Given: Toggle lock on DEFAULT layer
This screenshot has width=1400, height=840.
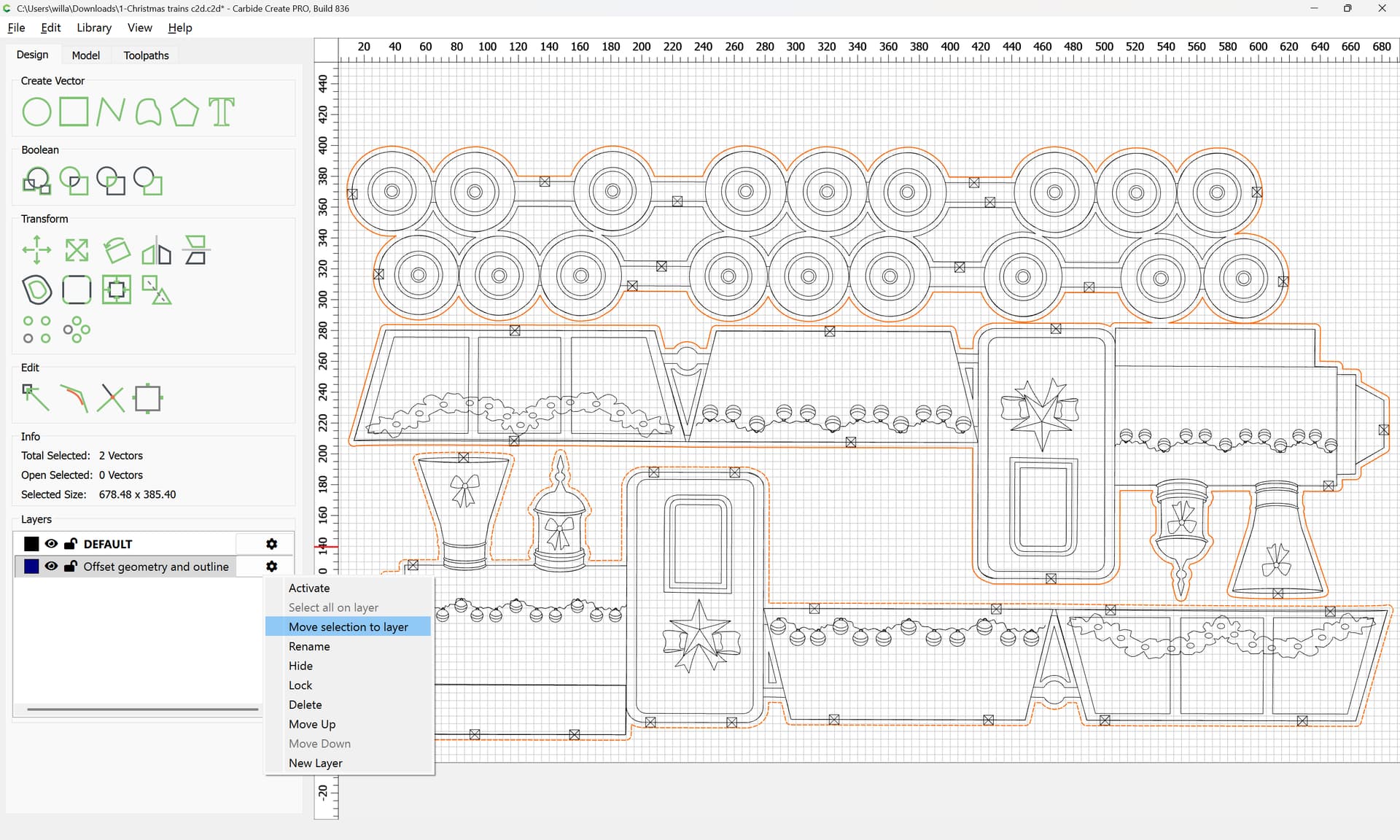Looking at the screenshot, I should [71, 544].
